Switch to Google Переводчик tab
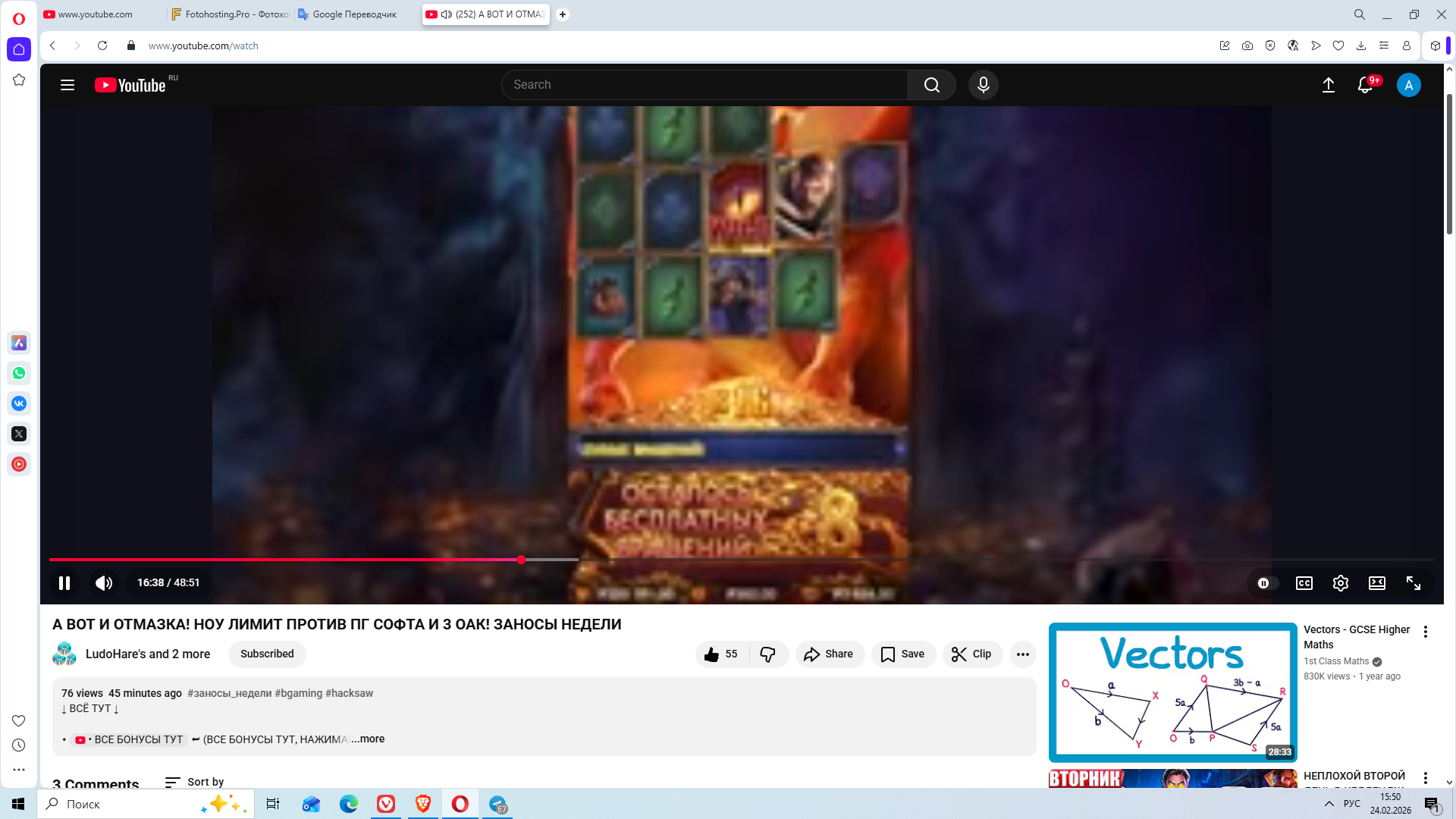 [x=354, y=14]
